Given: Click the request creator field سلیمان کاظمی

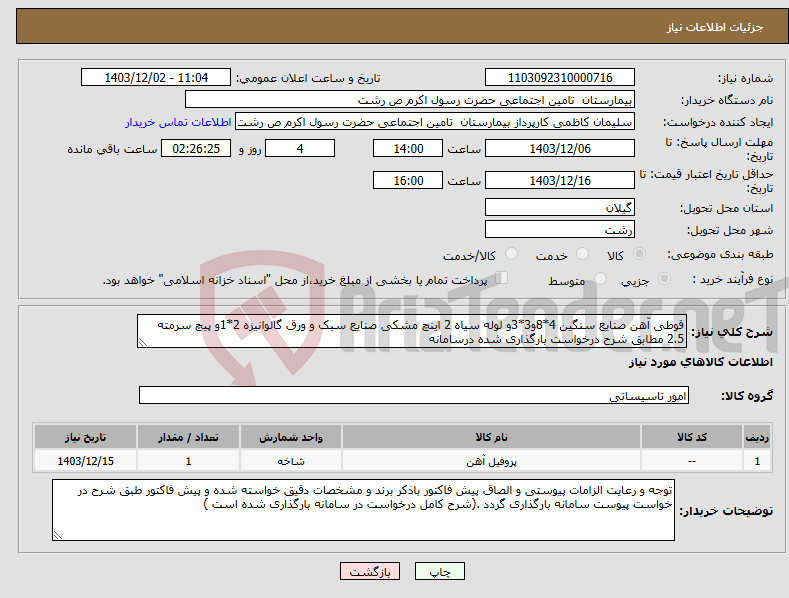Looking at the screenshot, I should [435, 122].
